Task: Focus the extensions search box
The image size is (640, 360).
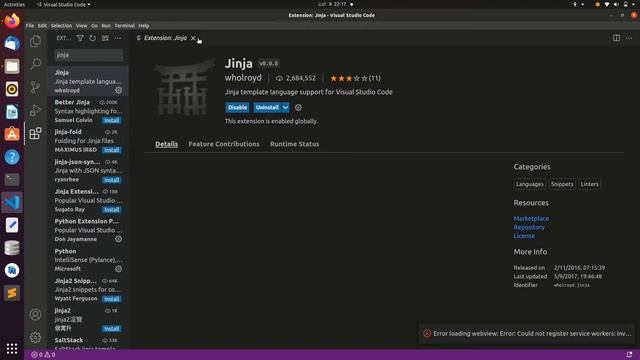Action: click(x=89, y=55)
